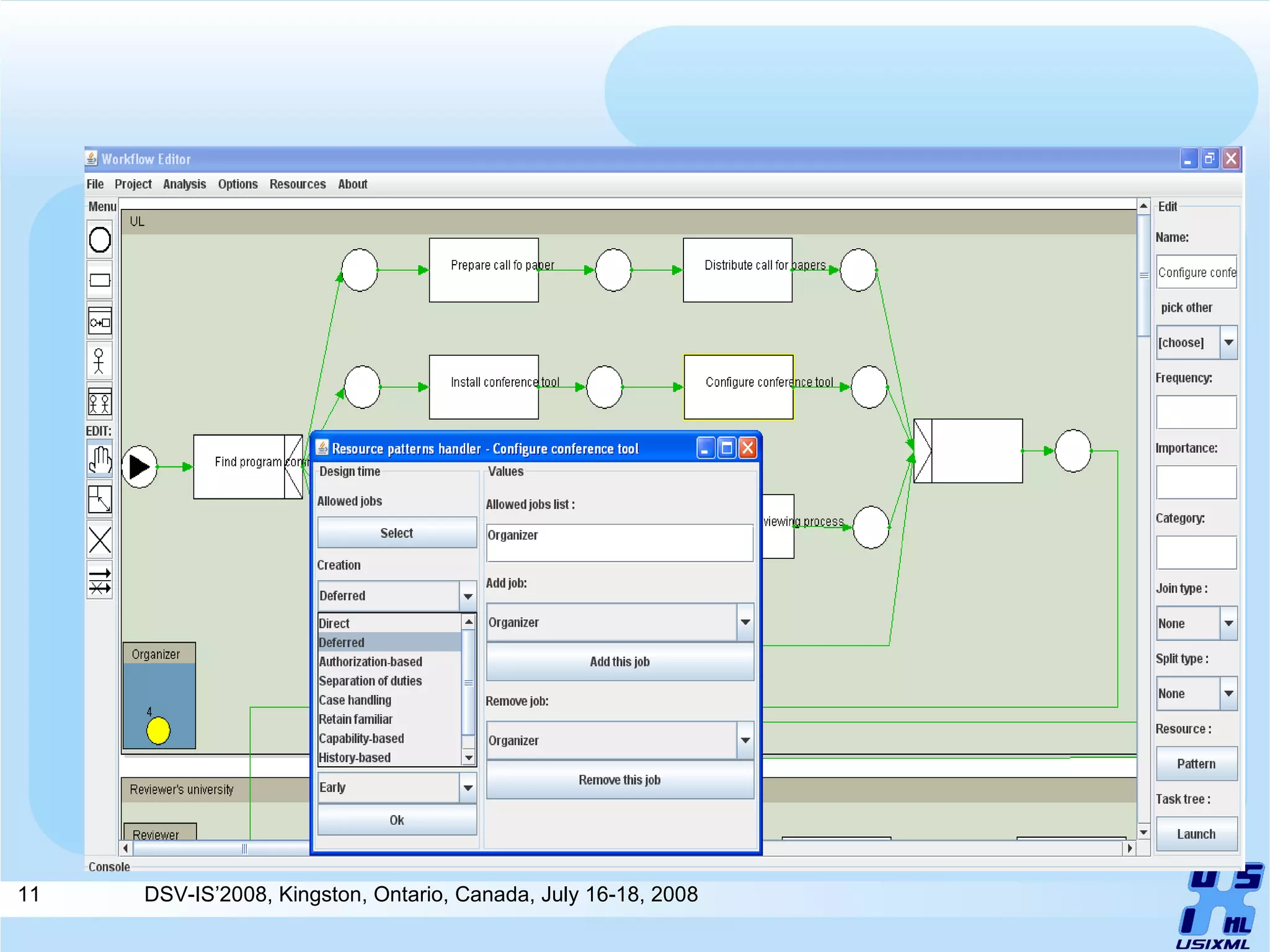The image size is (1270, 952).
Task: Click the yellow token in Organizer box
Action: (158, 731)
